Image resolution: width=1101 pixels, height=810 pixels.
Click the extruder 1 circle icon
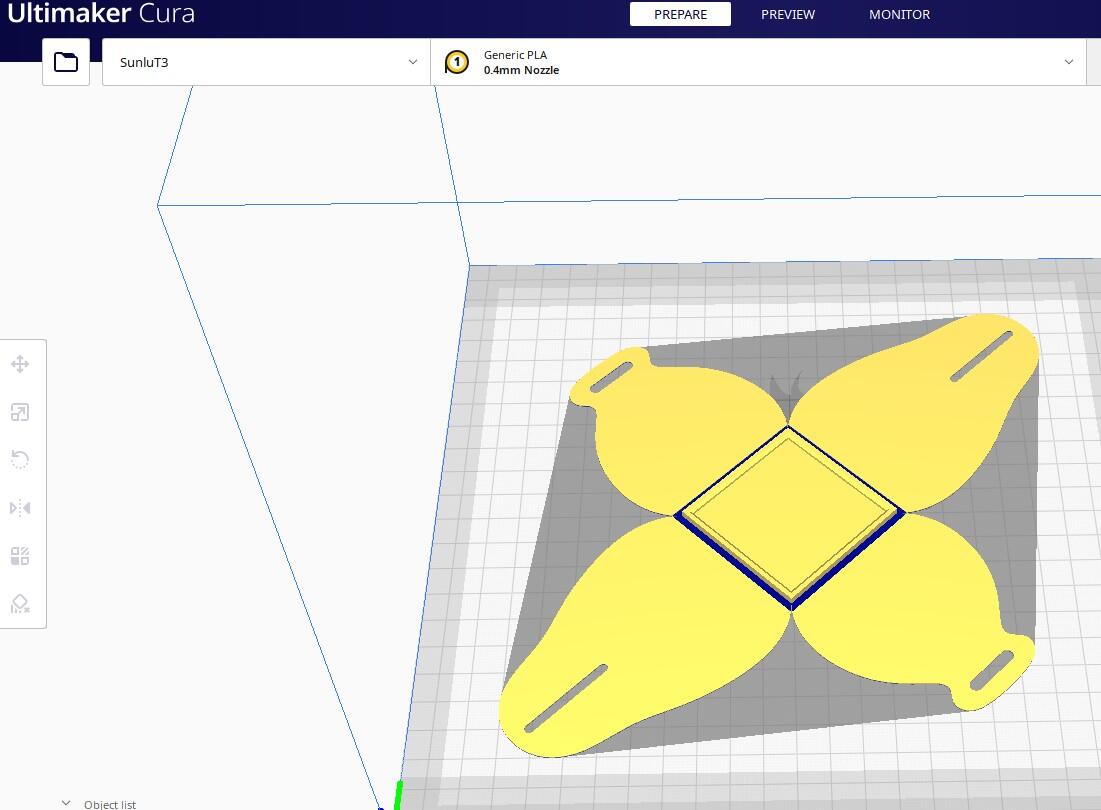pyautogui.click(x=457, y=63)
